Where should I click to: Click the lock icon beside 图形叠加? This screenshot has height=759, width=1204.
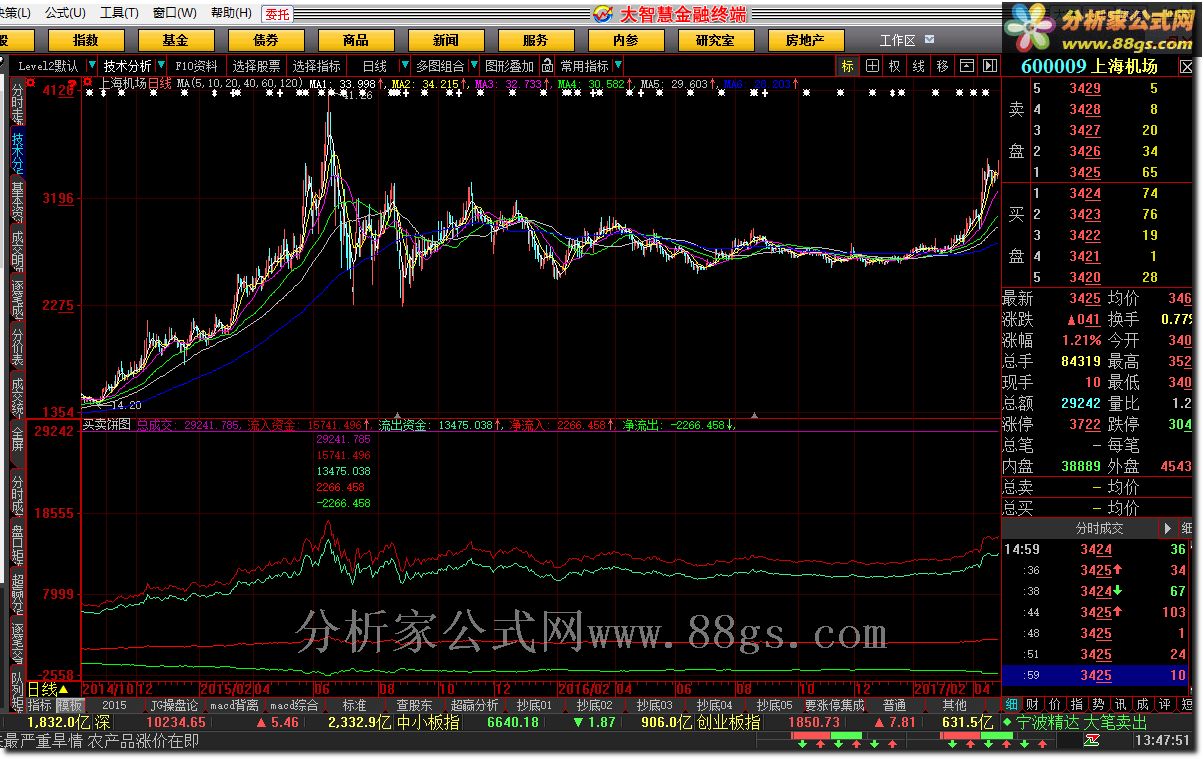[547, 66]
